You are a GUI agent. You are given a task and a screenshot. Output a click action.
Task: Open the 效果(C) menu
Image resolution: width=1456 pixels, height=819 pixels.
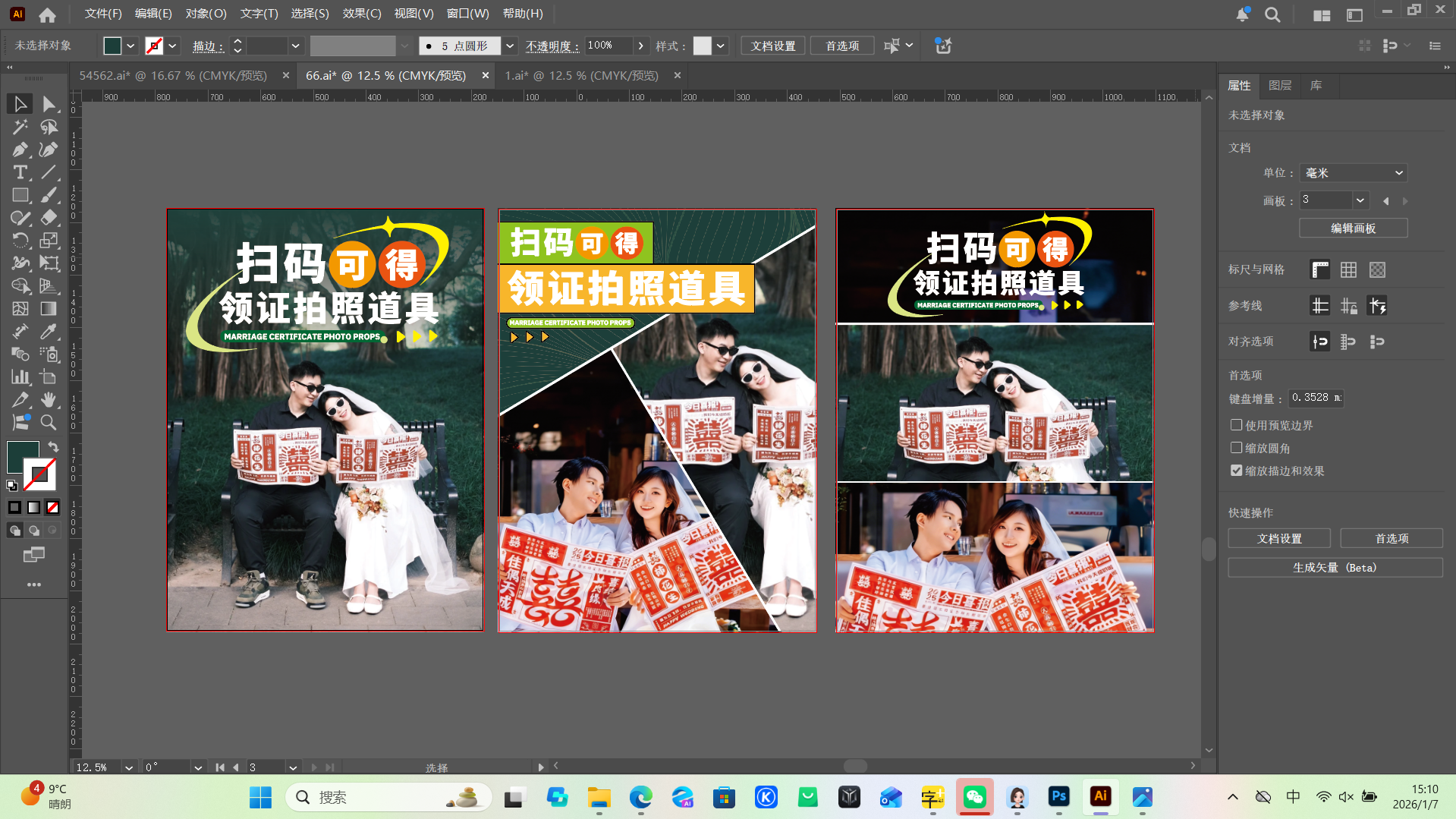coord(361,14)
